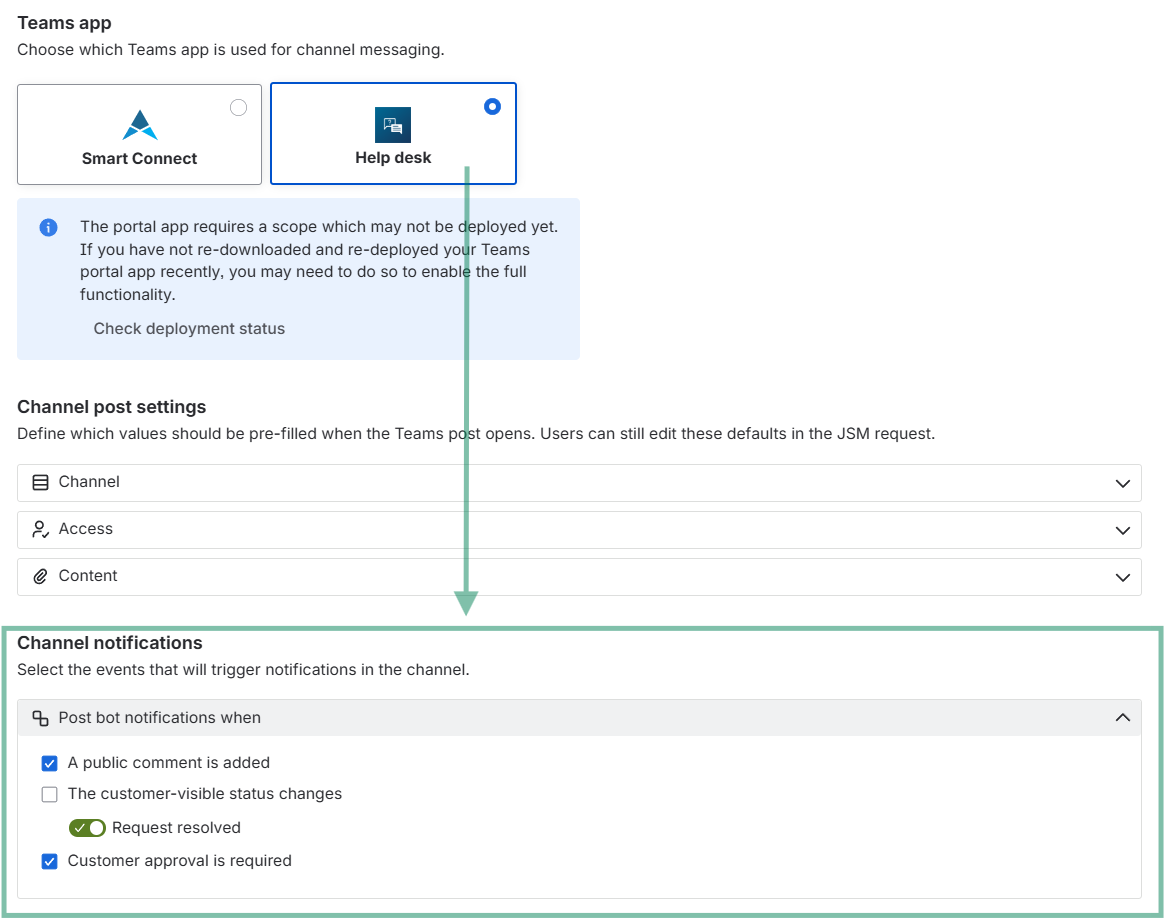Turn off Request resolved toggle
This screenshot has height=918, width=1164.
87,827
